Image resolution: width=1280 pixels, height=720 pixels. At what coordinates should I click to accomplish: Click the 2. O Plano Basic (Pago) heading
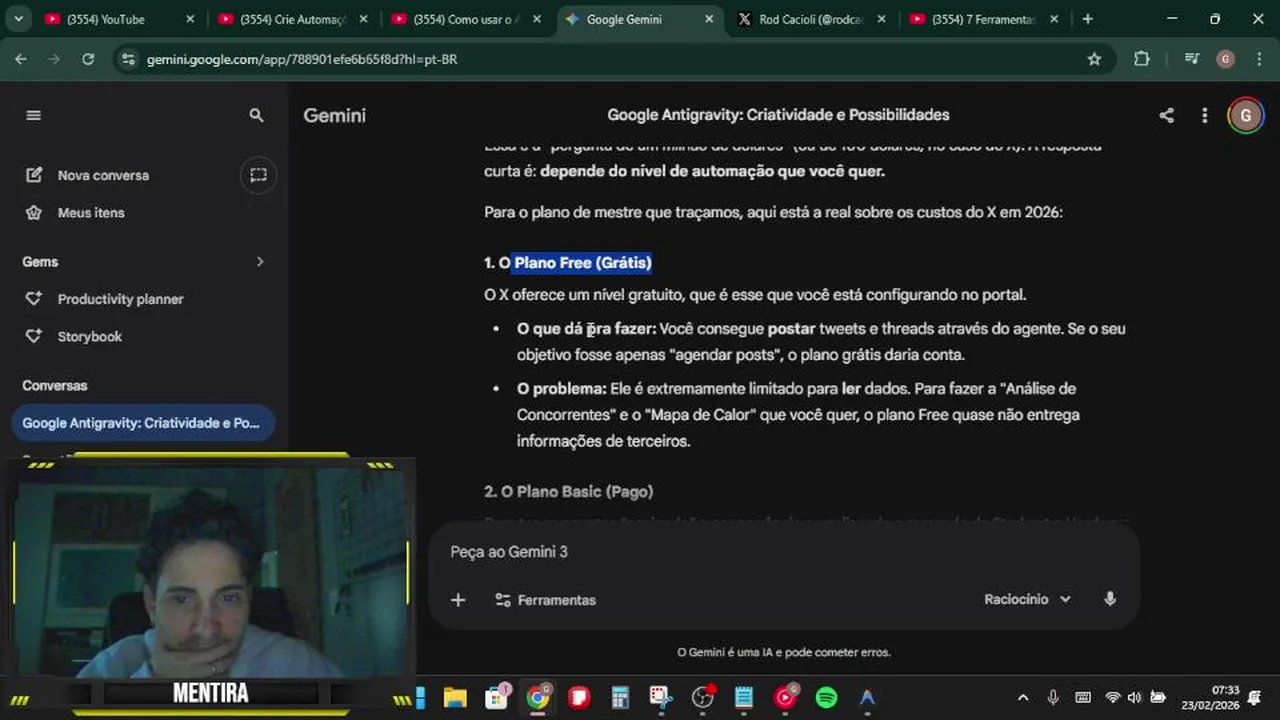(x=568, y=491)
